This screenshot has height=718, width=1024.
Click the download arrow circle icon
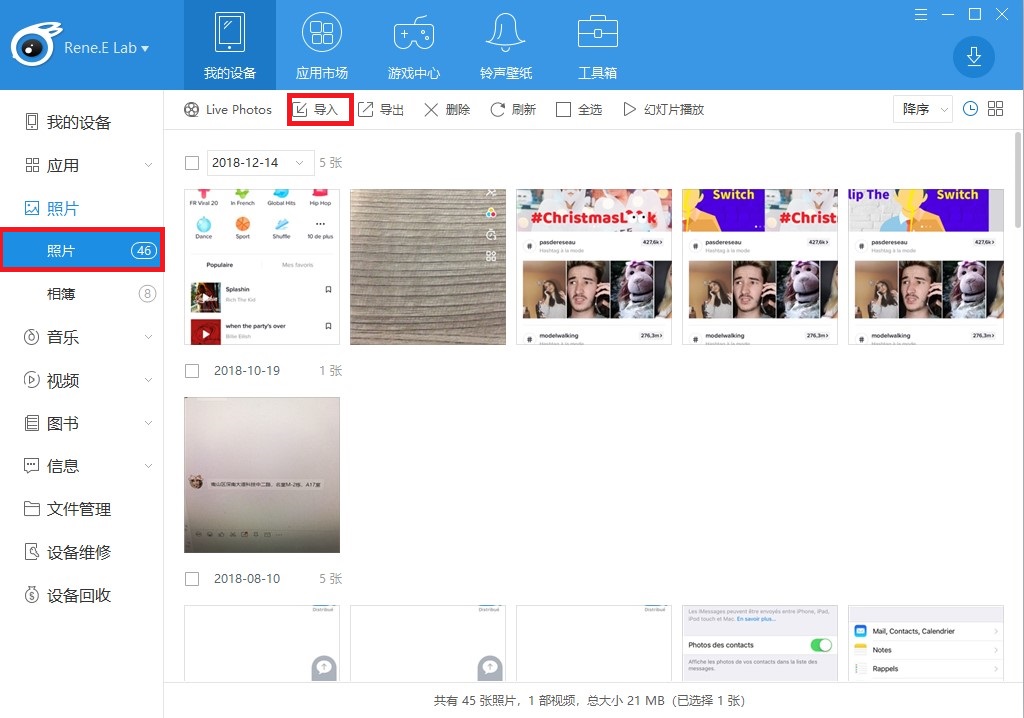pos(974,57)
